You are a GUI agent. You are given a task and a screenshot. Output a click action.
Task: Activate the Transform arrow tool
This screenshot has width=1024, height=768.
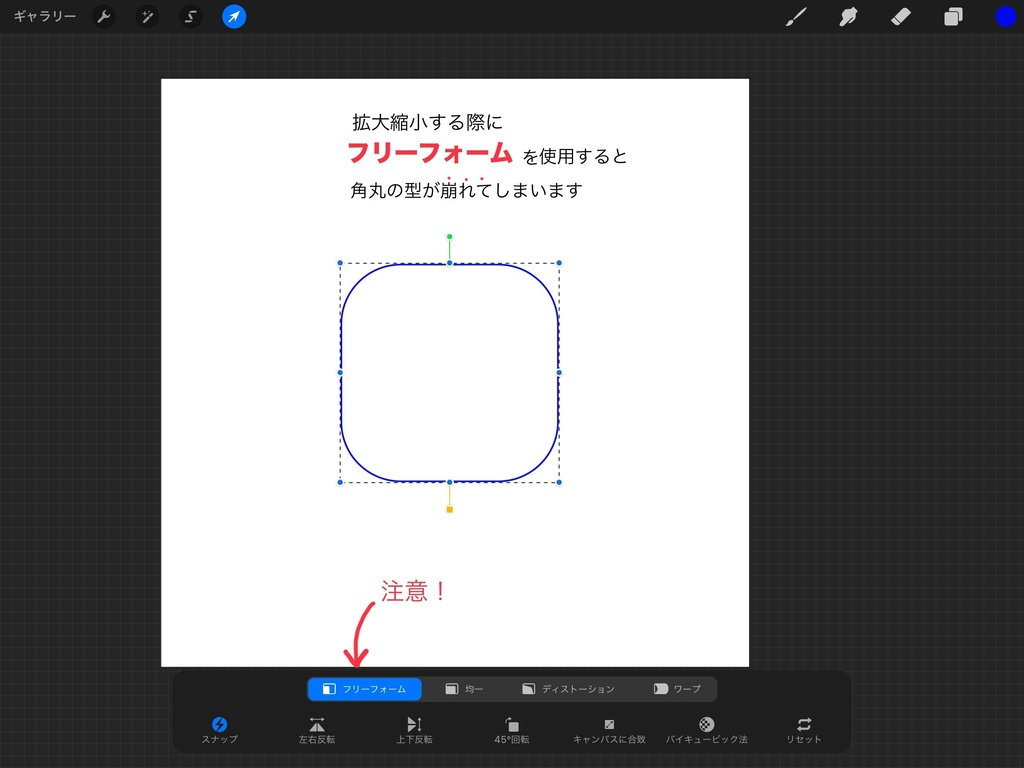click(x=233, y=16)
